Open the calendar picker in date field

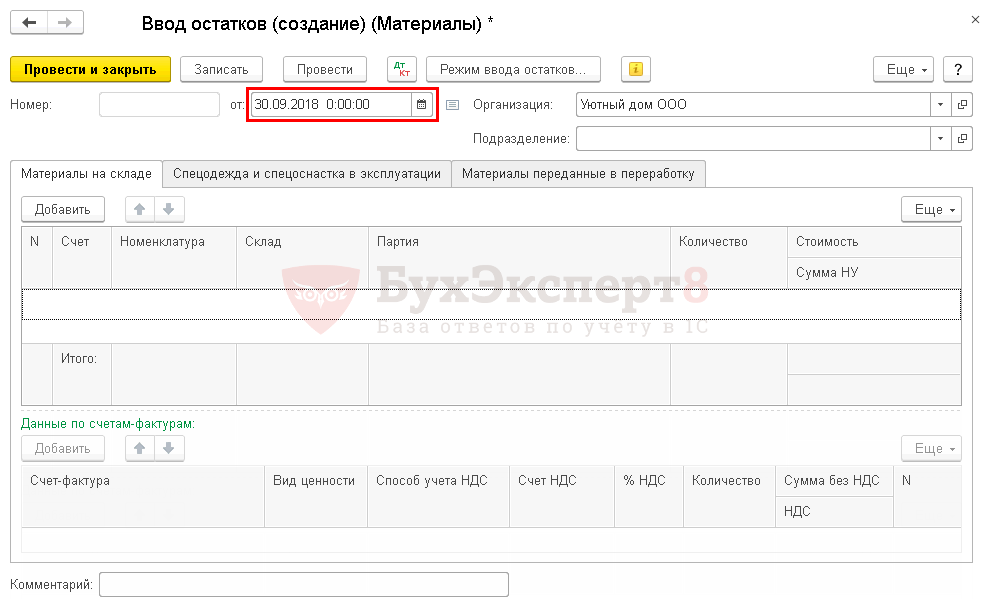click(x=422, y=104)
